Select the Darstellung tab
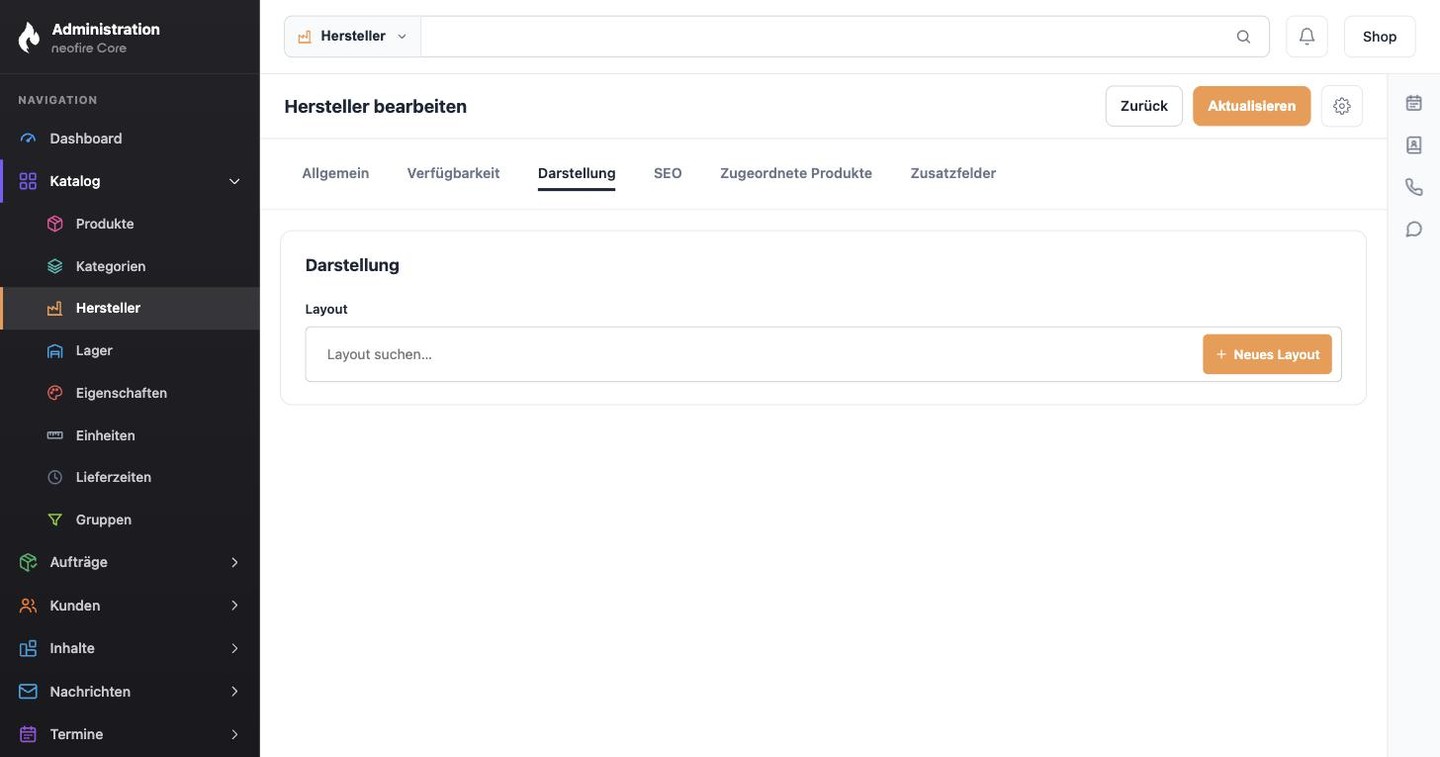 576,173
